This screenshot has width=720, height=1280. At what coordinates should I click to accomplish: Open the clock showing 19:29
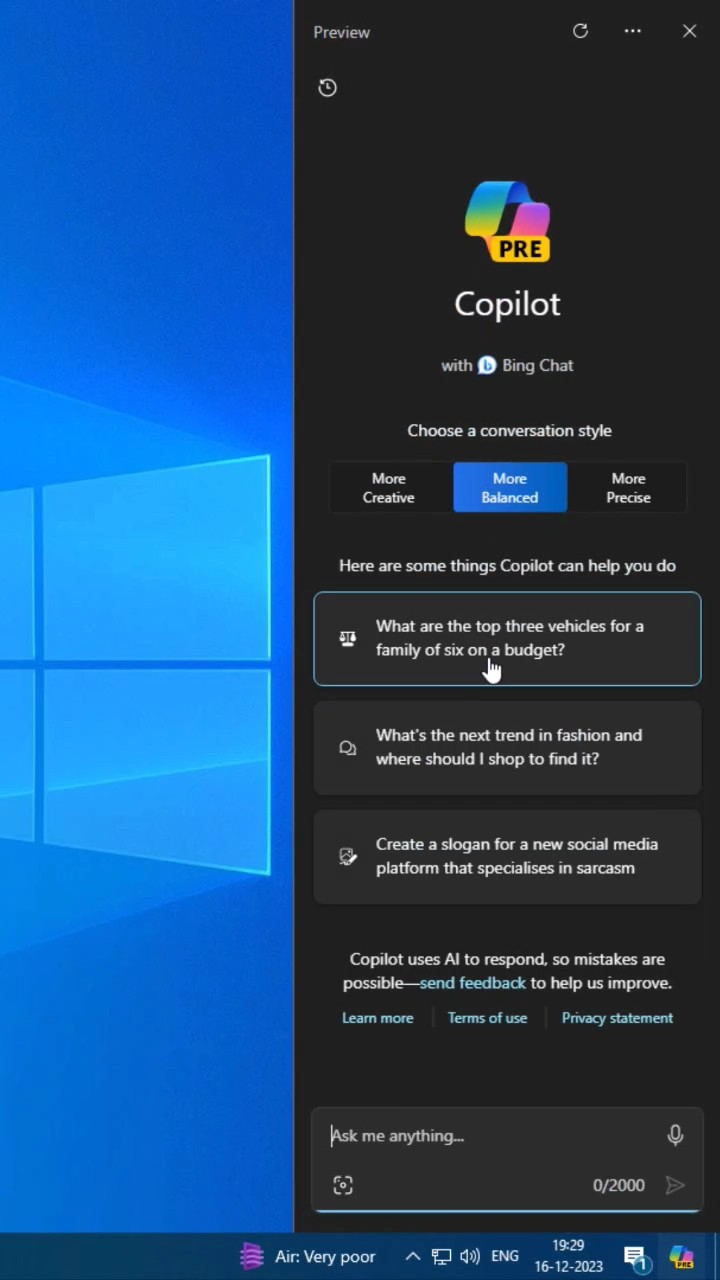click(568, 1256)
